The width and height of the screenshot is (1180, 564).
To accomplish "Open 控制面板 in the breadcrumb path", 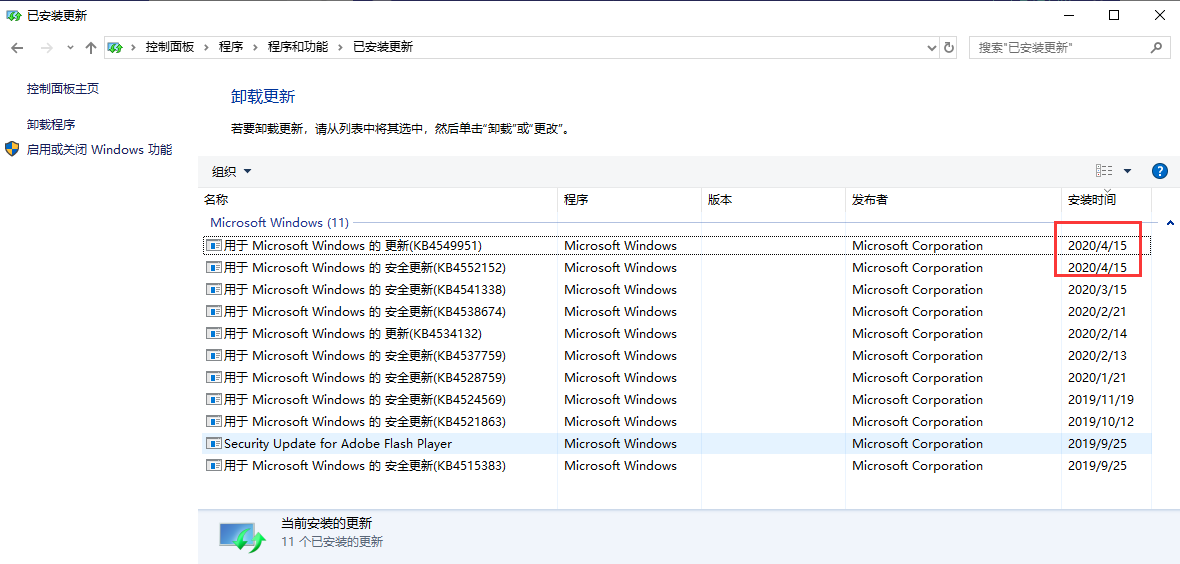I will click(x=170, y=47).
